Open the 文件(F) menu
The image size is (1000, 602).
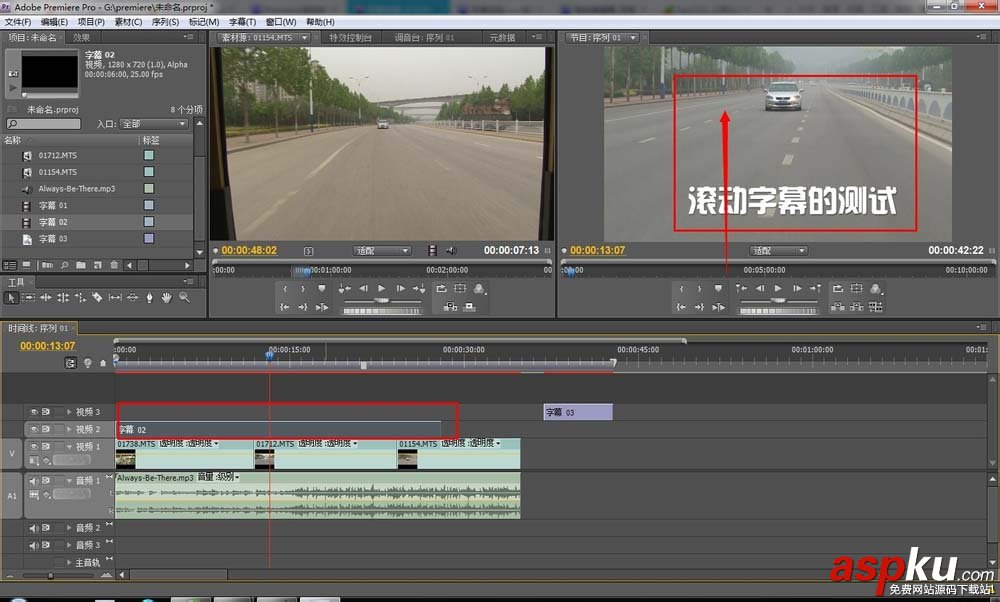tap(18, 22)
